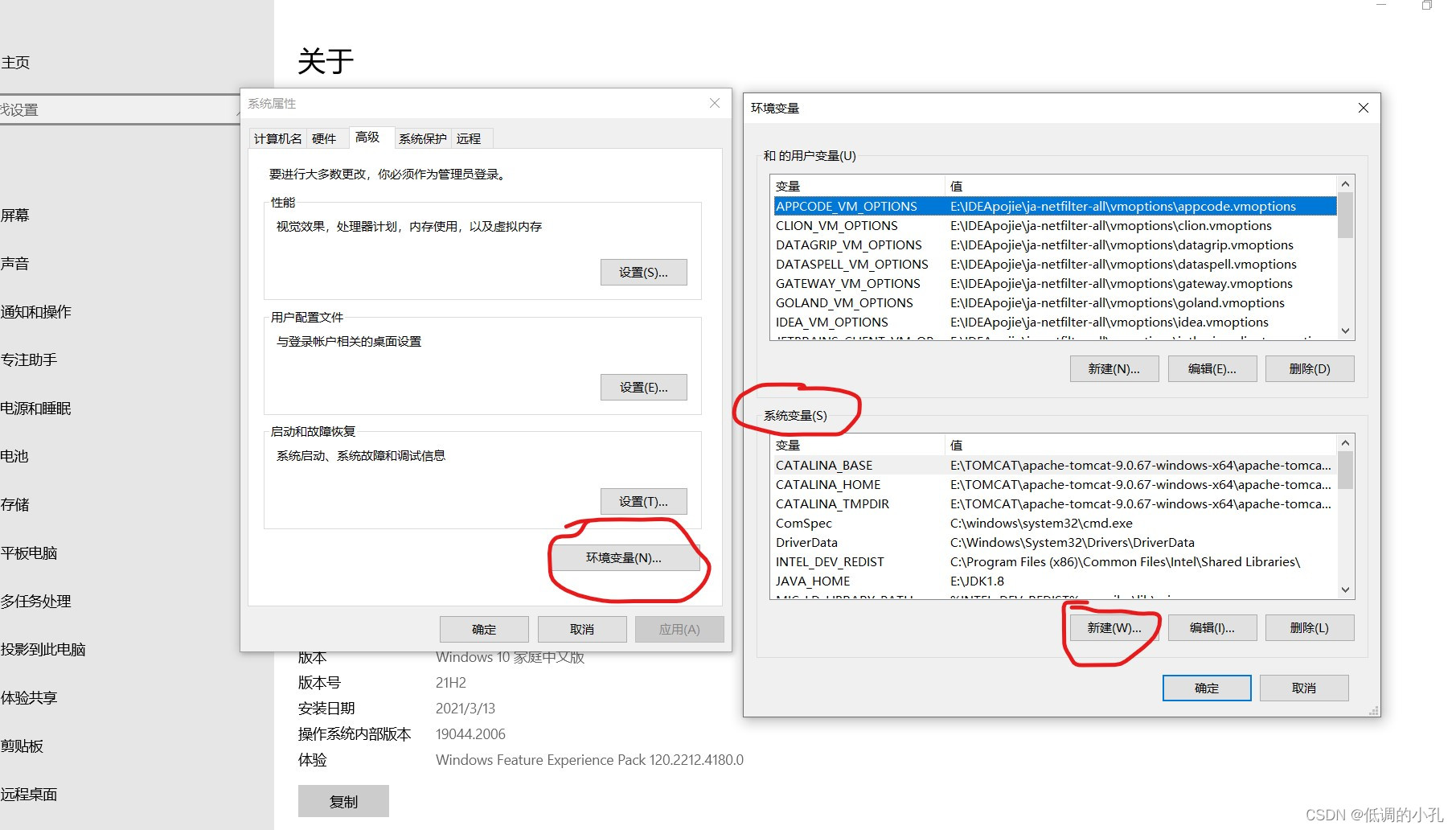The width and height of the screenshot is (1456, 830).
Task: Select the DATASPELL_VM_OPTIONS row
Action: [x=1054, y=264]
